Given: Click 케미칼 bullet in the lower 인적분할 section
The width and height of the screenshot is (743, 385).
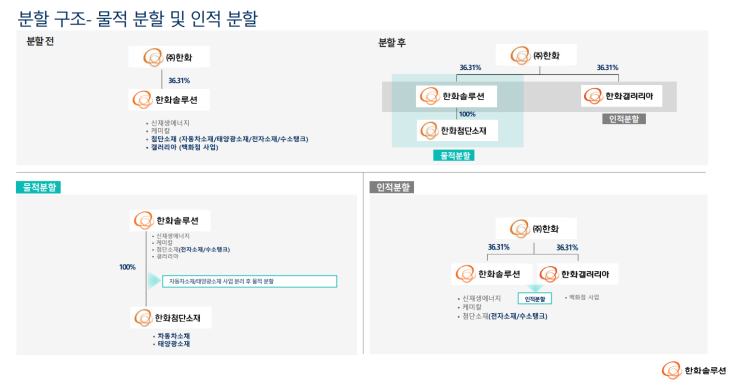Looking at the screenshot, I should coord(470,307).
